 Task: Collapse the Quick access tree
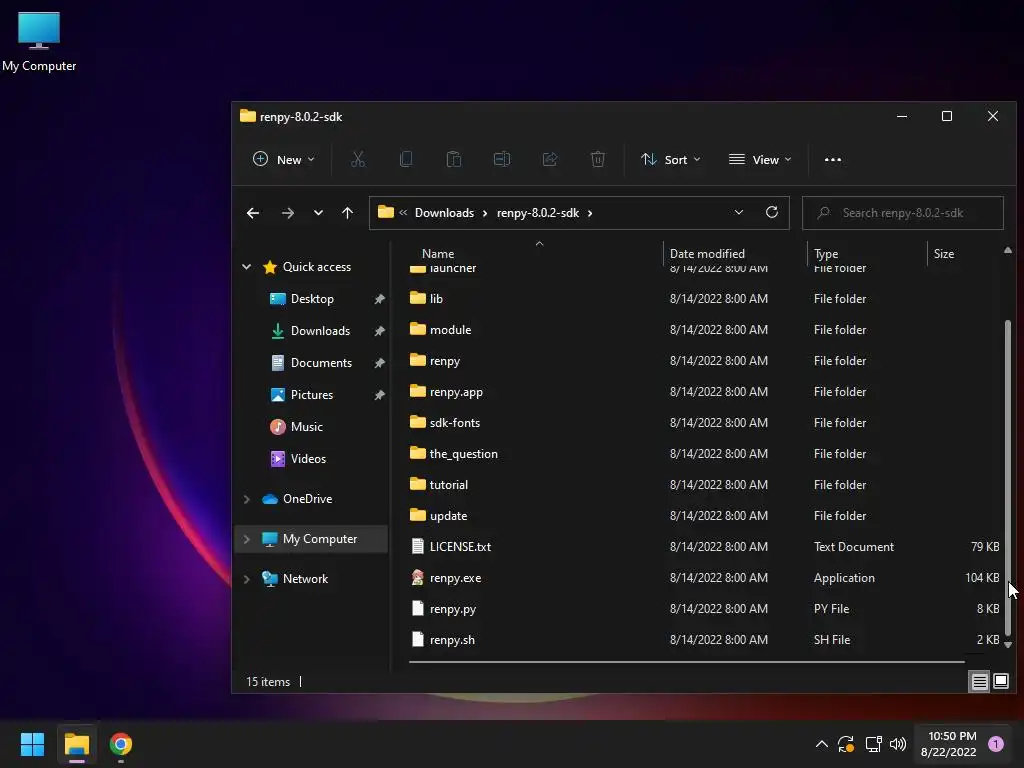tap(247, 266)
